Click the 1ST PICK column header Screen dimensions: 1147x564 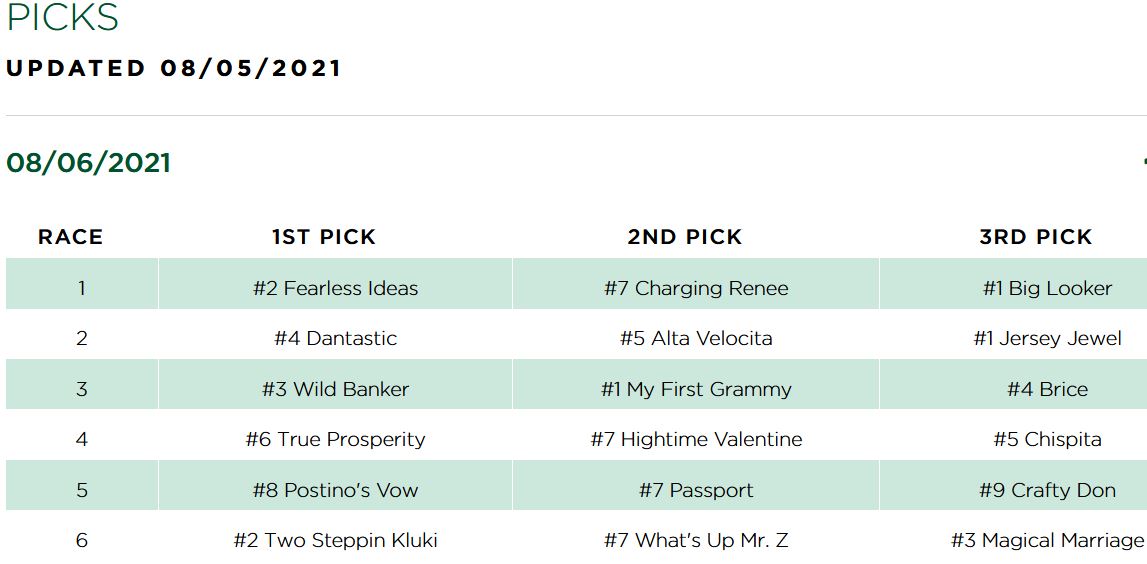point(323,237)
